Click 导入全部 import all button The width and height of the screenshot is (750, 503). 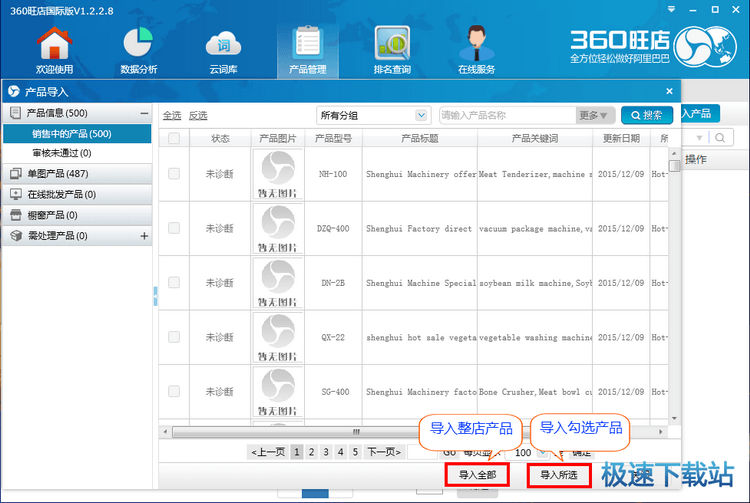click(x=477, y=475)
